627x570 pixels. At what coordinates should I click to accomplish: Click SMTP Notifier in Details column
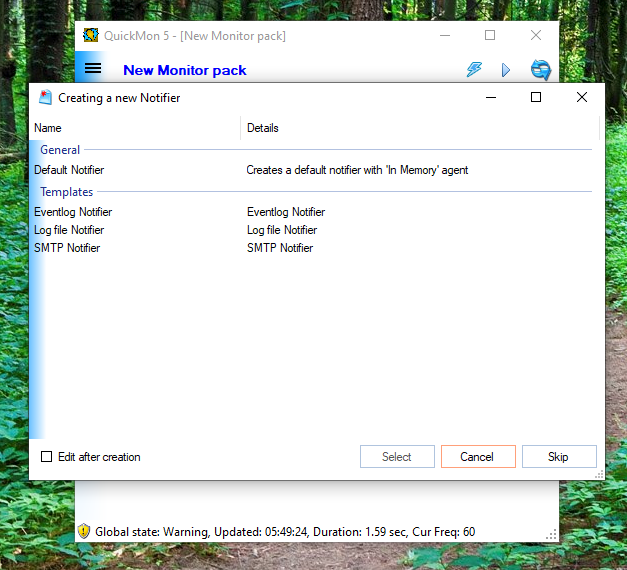(x=280, y=248)
